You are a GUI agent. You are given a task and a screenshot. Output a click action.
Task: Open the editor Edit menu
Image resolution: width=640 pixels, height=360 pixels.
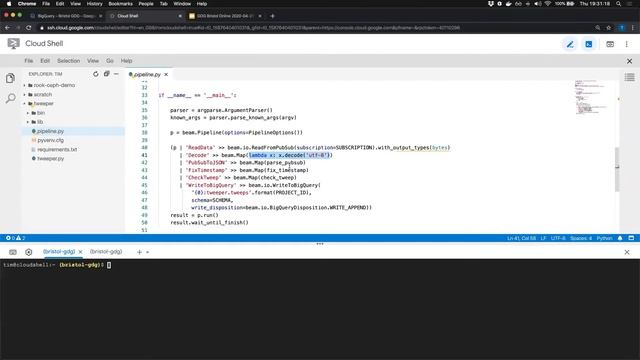pyautogui.click(x=45, y=61)
